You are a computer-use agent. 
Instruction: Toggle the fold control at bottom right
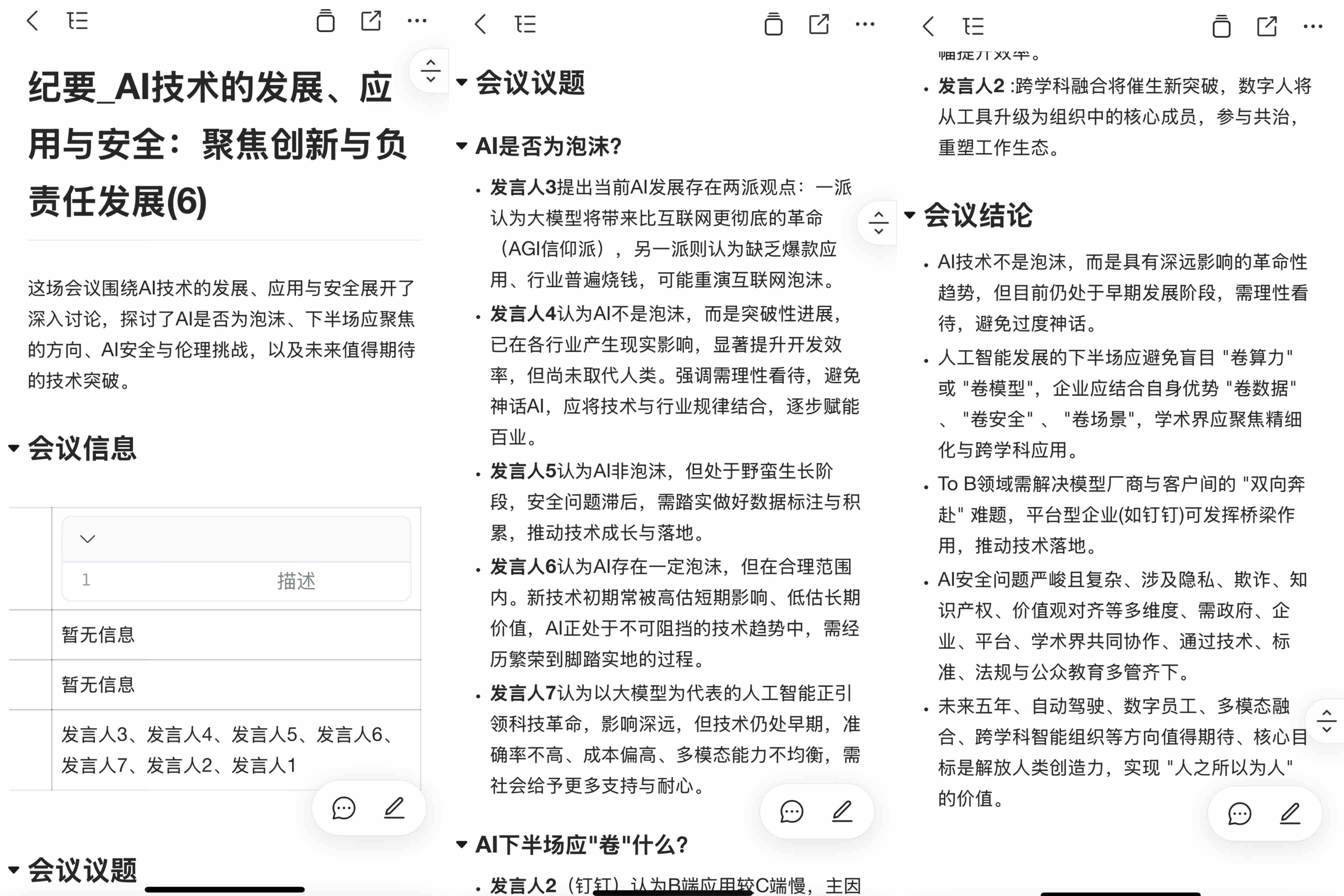[1326, 721]
